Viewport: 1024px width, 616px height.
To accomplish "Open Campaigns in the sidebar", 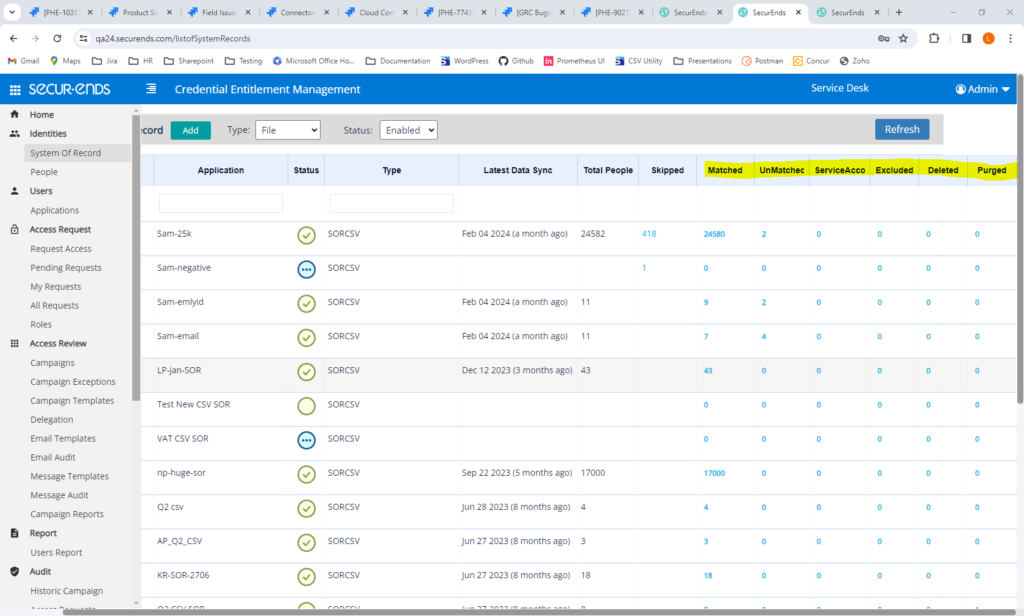I will tap(52, 363).
